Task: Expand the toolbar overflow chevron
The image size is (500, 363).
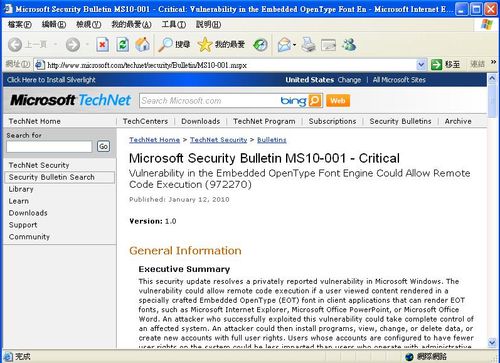Action: (494, 62)
